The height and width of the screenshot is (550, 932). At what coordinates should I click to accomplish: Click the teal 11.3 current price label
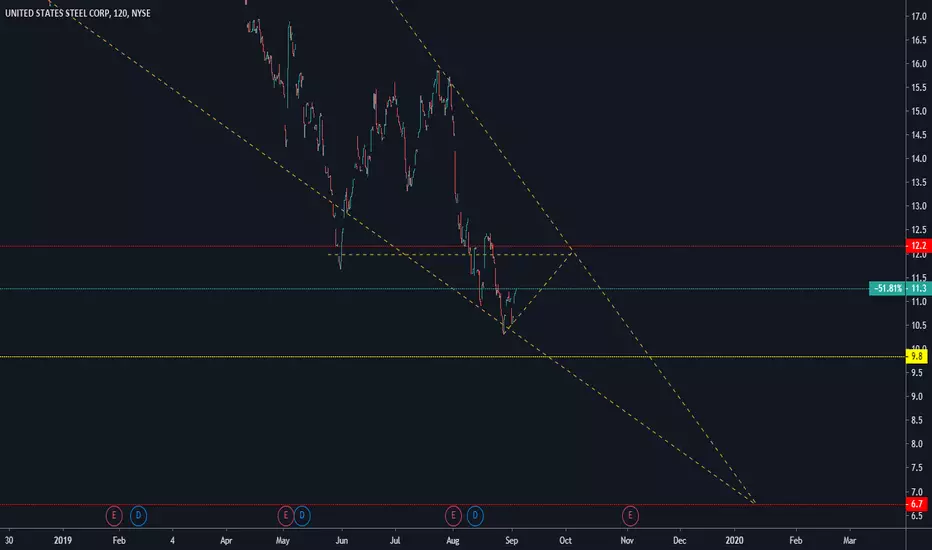918,288
